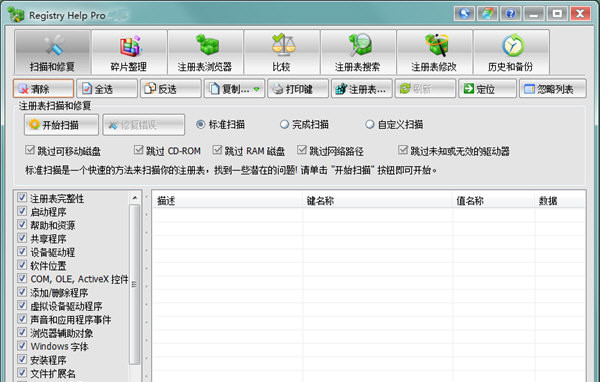Click the 打印键 printer button
The image size is (600, 382).
(x=298, y=89)
